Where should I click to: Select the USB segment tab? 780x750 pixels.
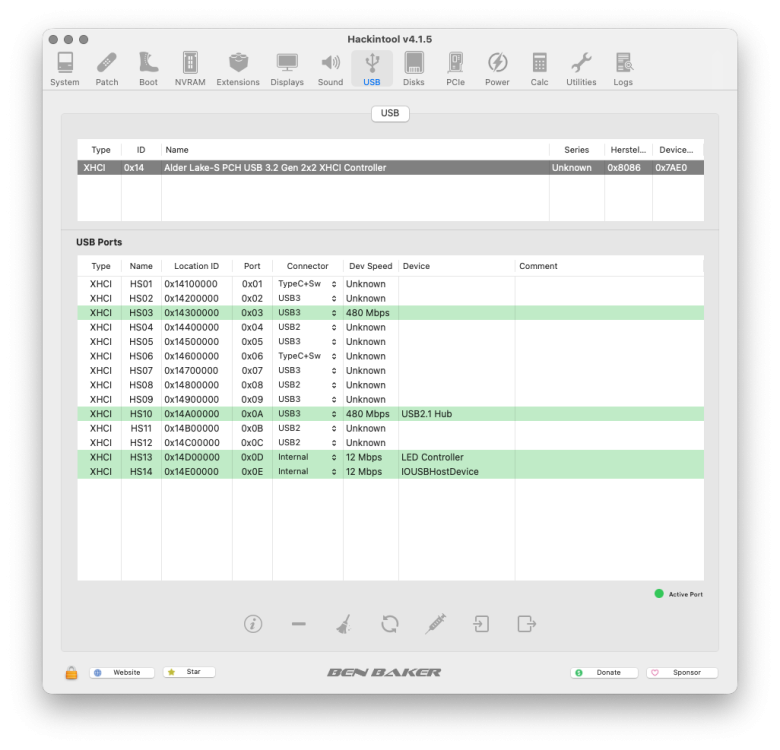(390, 113)
